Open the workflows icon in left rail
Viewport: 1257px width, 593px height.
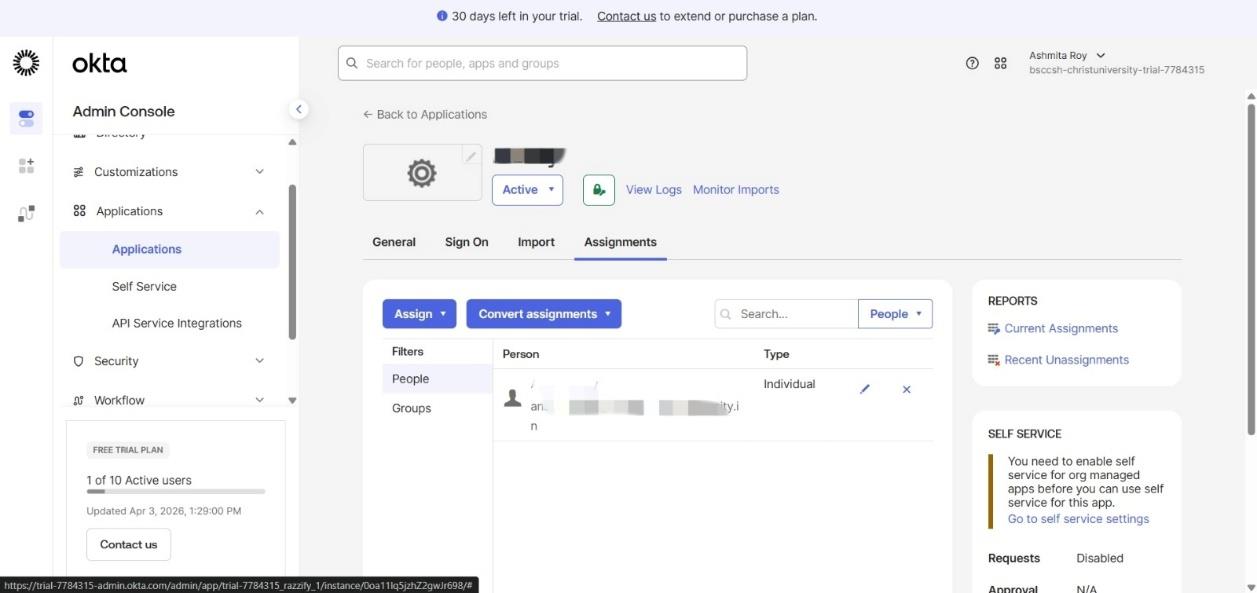pos(26,213)
